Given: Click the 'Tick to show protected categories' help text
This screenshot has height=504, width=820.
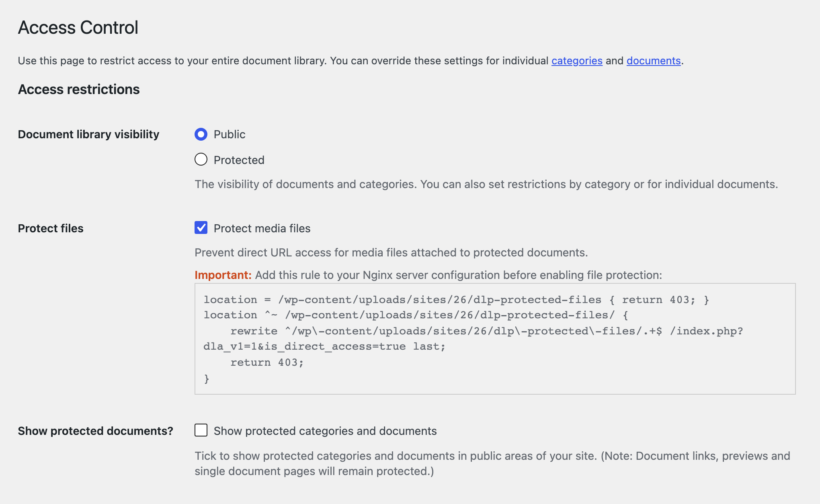Looking at the screenshot, I should [492, 464].
